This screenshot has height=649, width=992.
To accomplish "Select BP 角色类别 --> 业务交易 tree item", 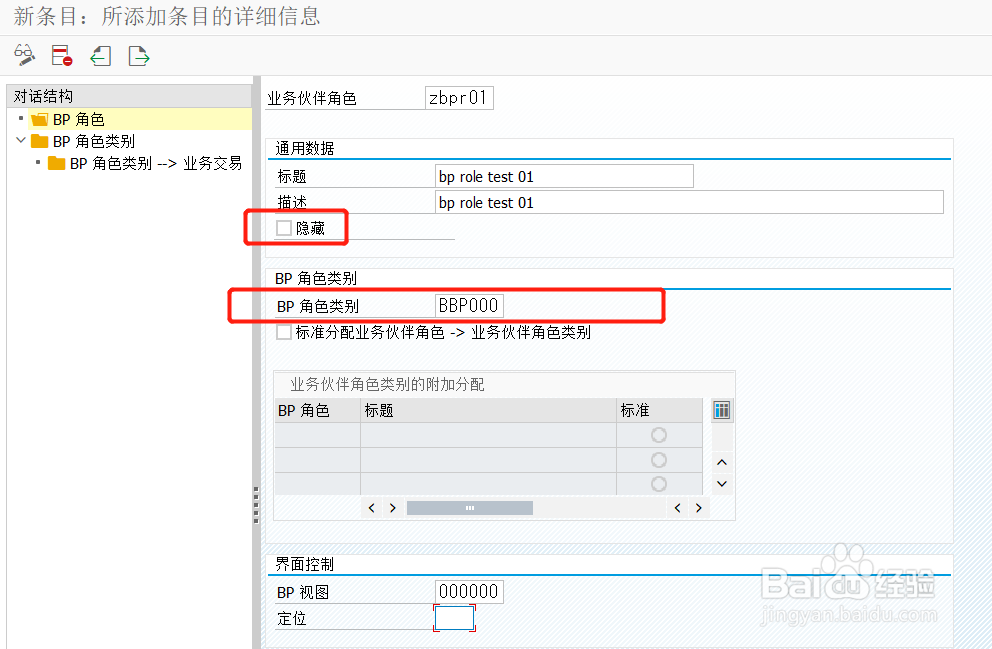I will [x=145, y=162].
